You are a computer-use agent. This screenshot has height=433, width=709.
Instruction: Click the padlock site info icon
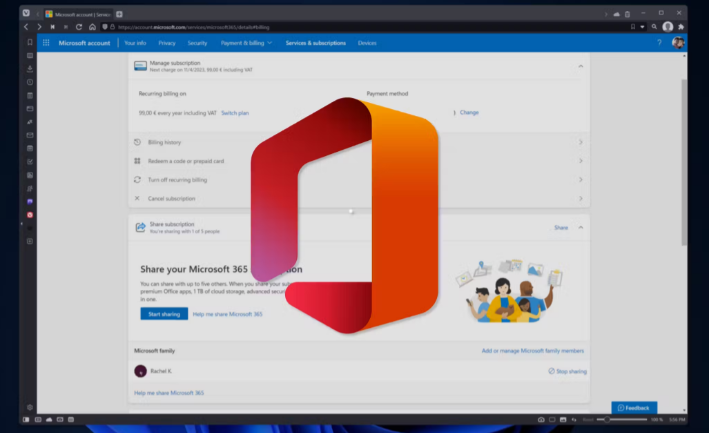click(112, 27)
